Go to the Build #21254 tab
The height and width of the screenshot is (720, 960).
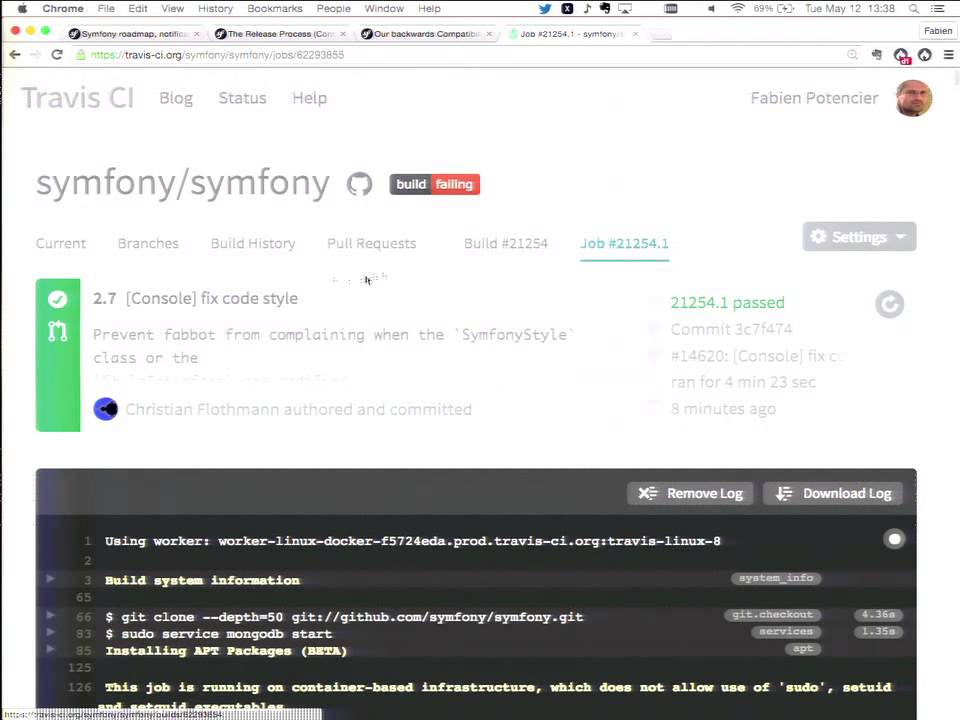pyautogui.click(x=506, y=243)
